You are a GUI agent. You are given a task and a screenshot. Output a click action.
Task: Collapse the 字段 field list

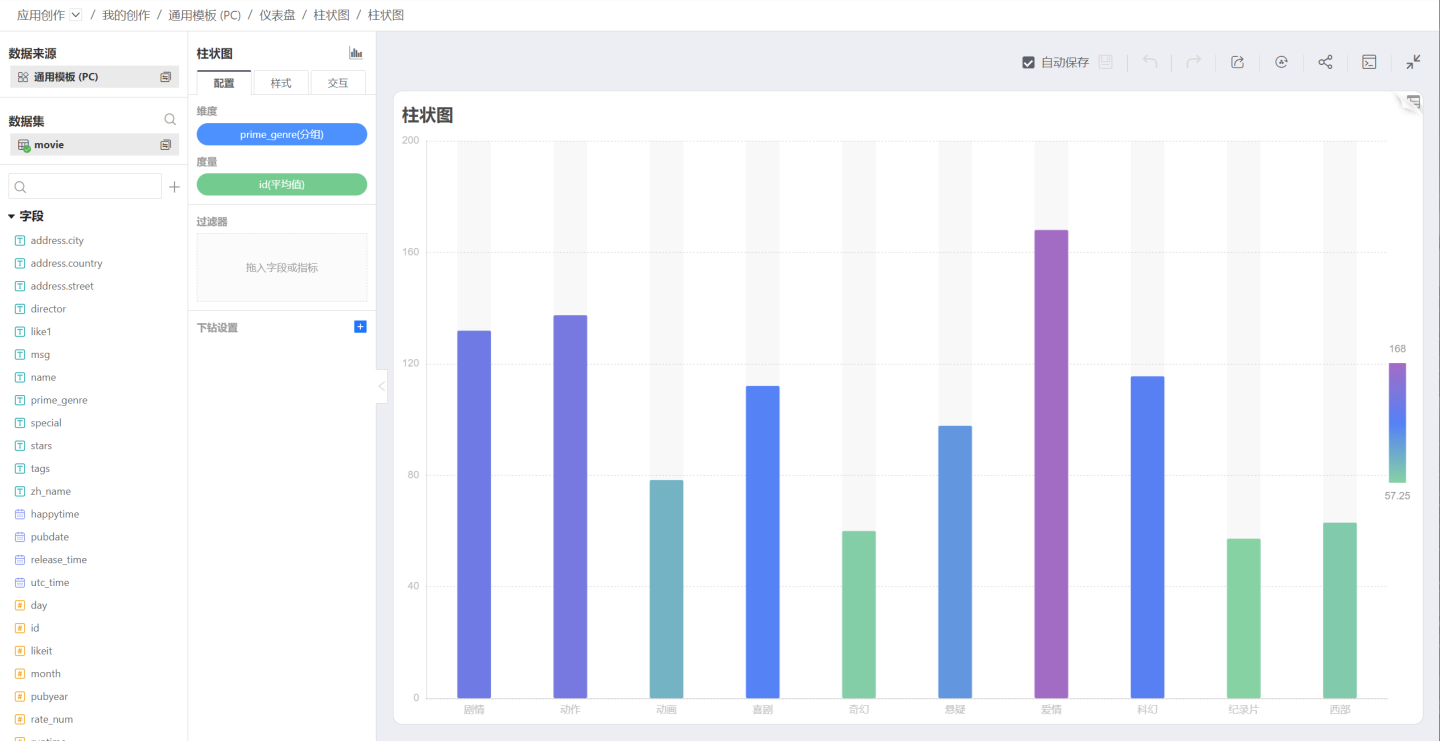(12, 216)
